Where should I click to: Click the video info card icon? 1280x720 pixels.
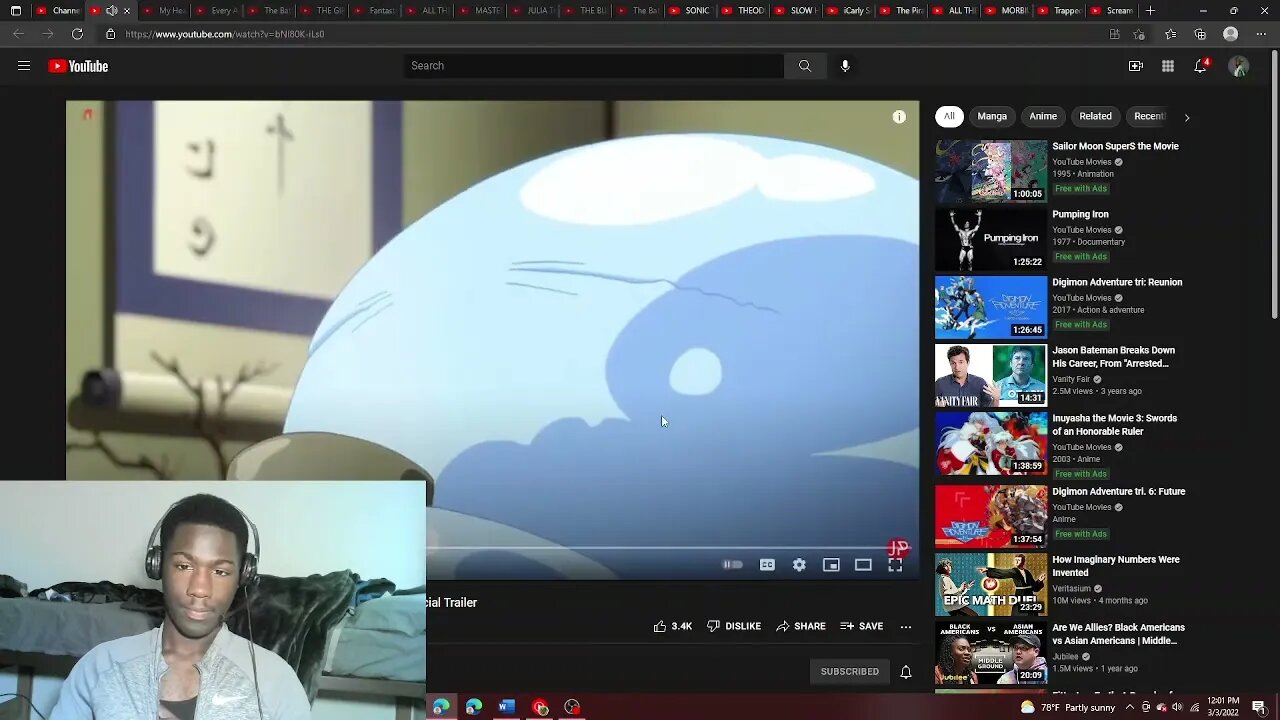(899, 117)
